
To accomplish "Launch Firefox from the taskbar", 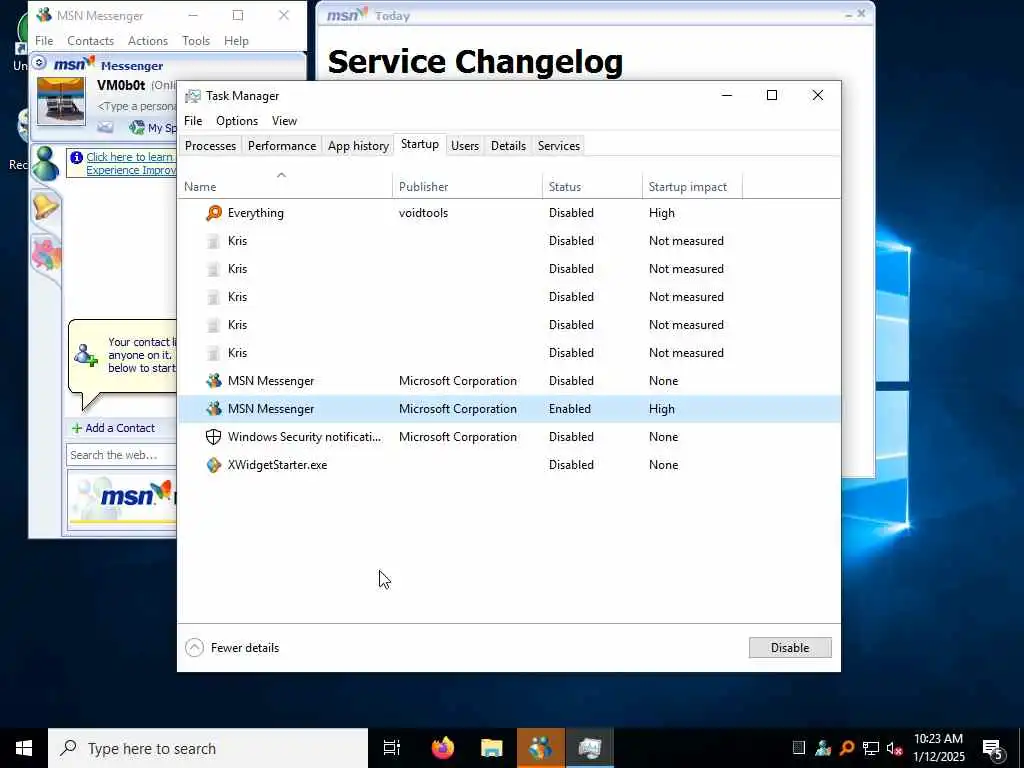I will [x=443, y=748].
